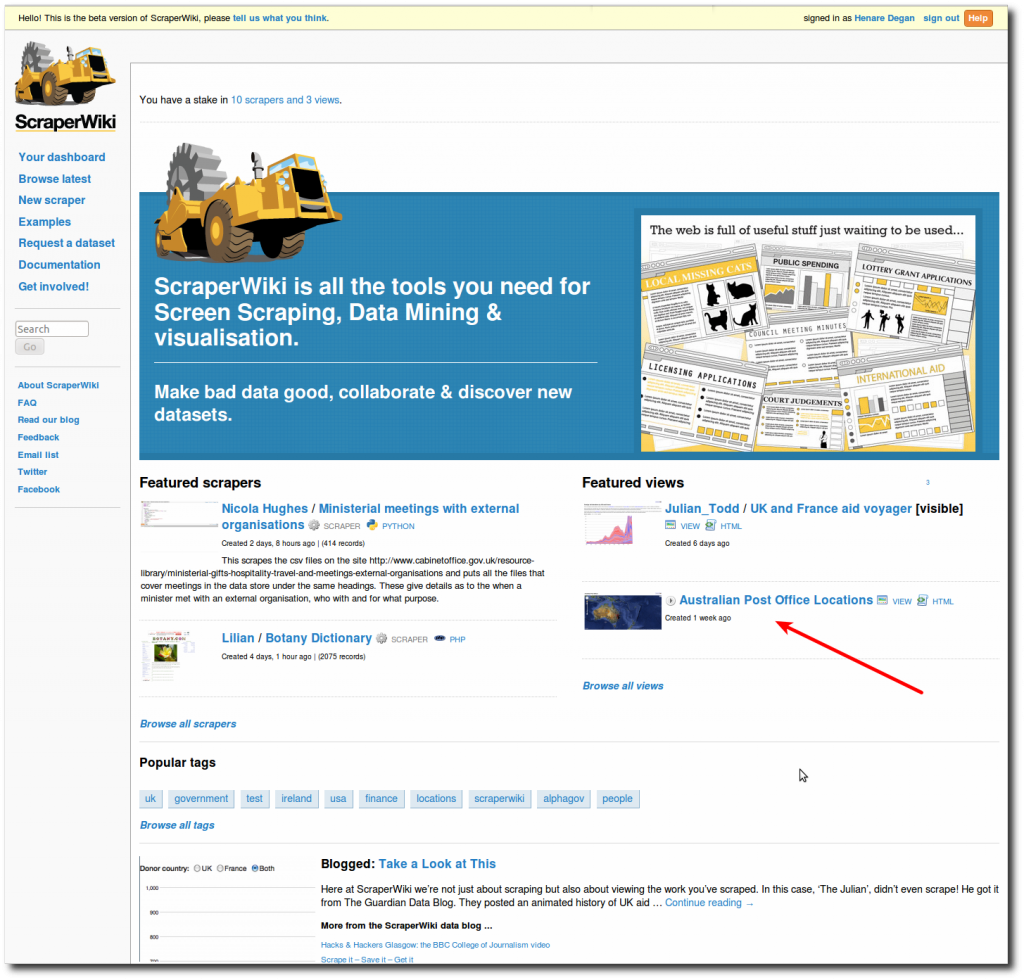Click Browse all scrapers
The height and width of the screenshot is (980, 1024).
tap(188, 725)
